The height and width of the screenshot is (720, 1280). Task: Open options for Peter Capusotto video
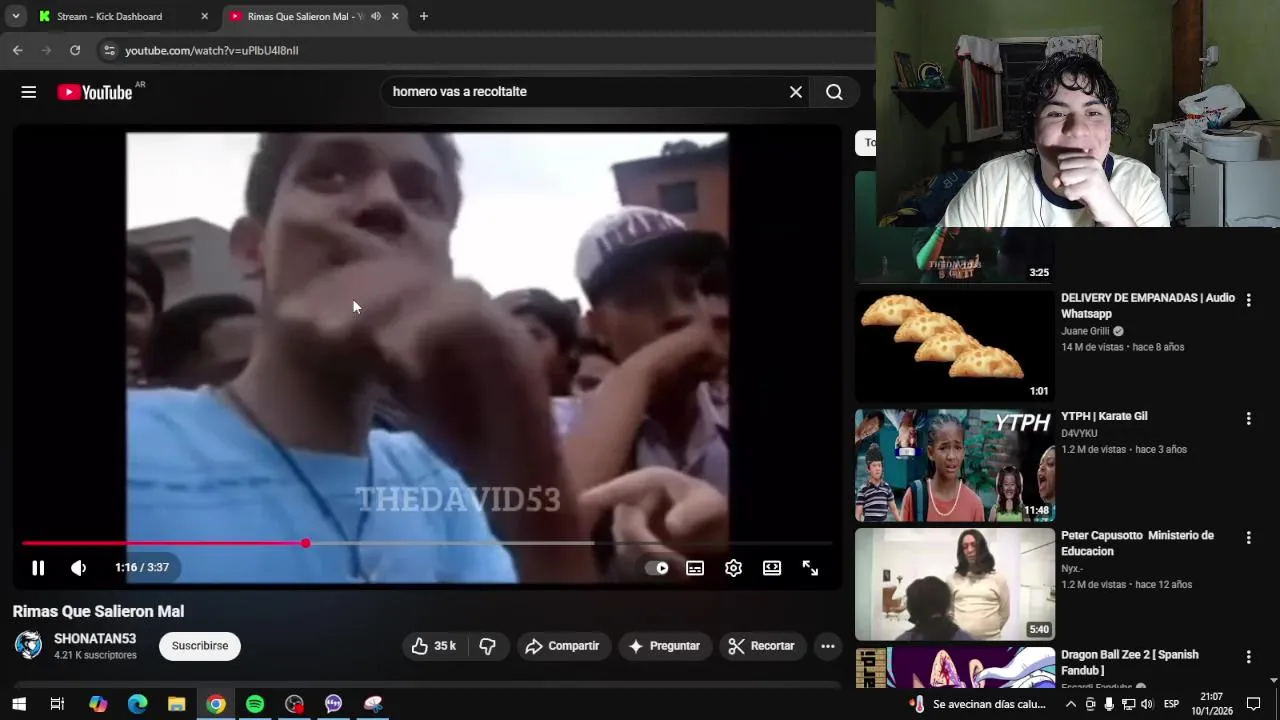click(x=1248, y=537)
